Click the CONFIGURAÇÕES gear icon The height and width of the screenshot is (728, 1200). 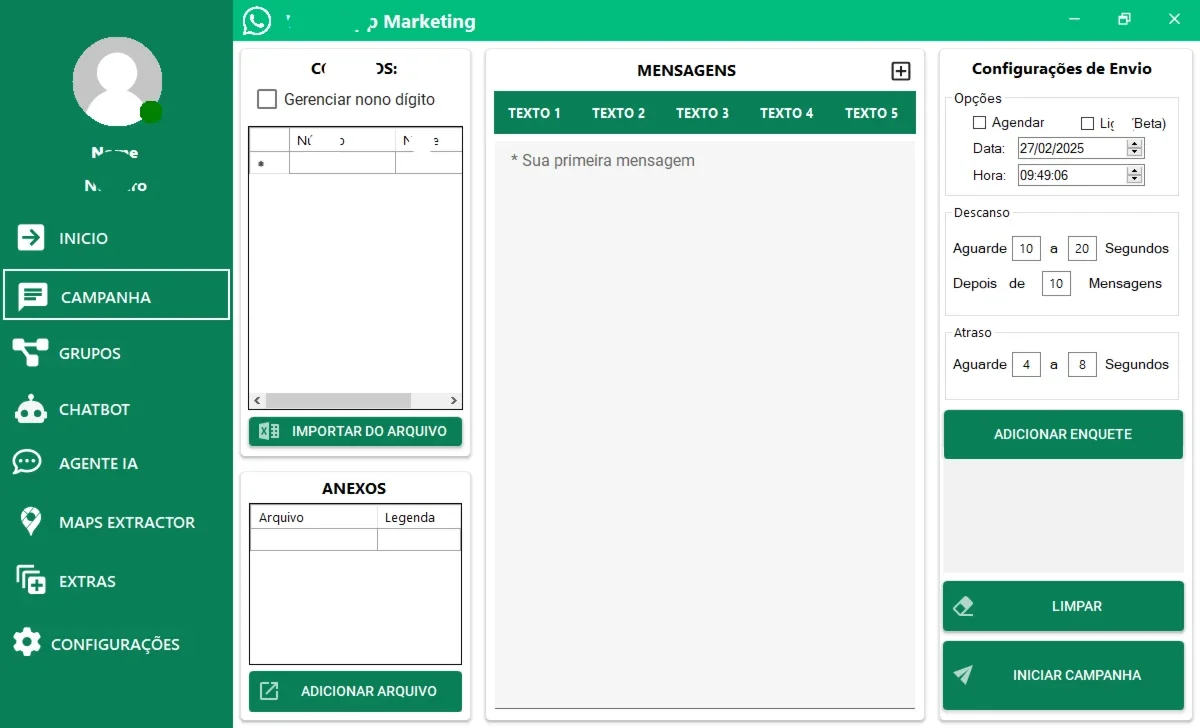click(27, 643)
